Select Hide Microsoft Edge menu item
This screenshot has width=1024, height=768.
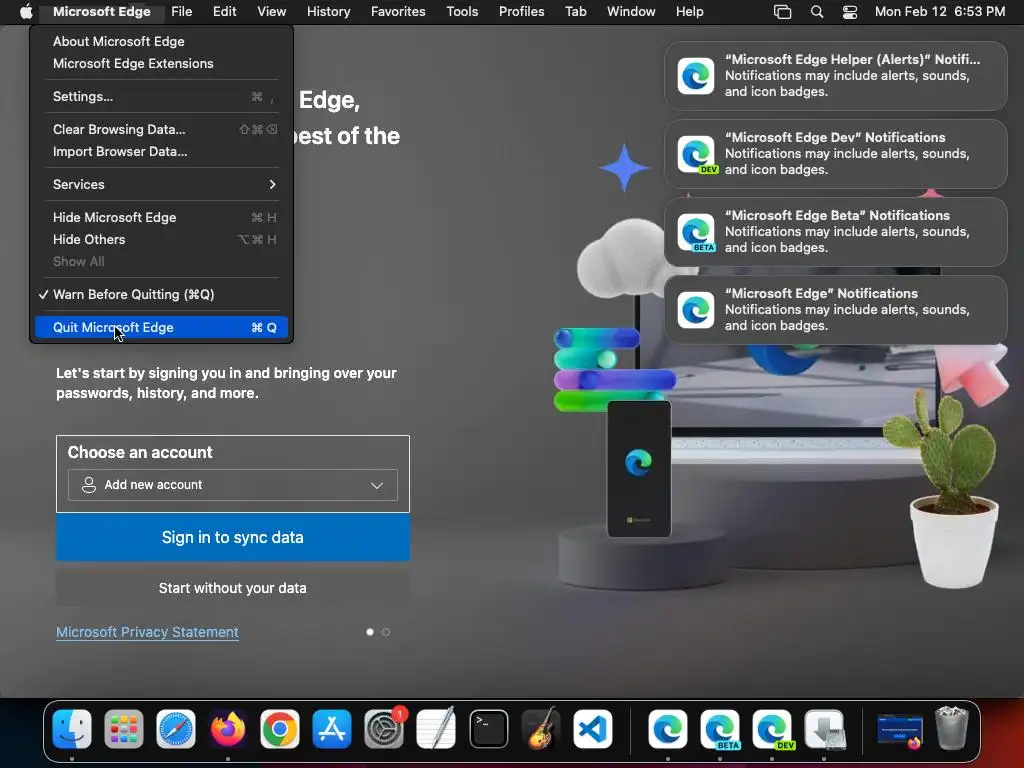click(x=161, y=217)
